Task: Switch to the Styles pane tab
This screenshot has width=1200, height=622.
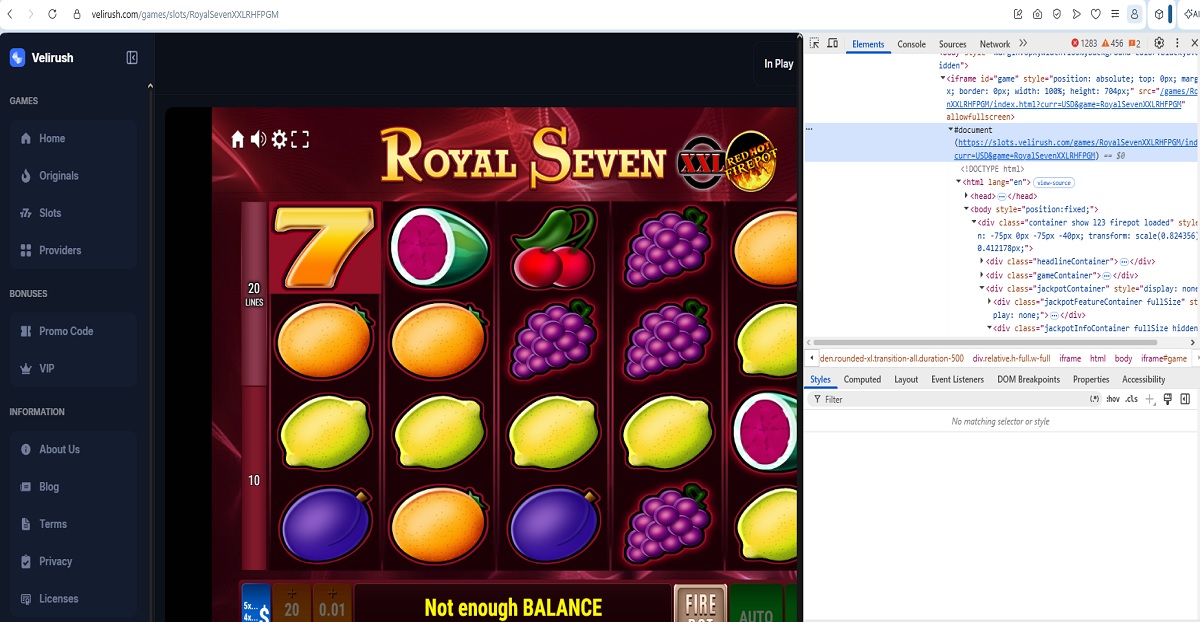Action: click(820, 380)
